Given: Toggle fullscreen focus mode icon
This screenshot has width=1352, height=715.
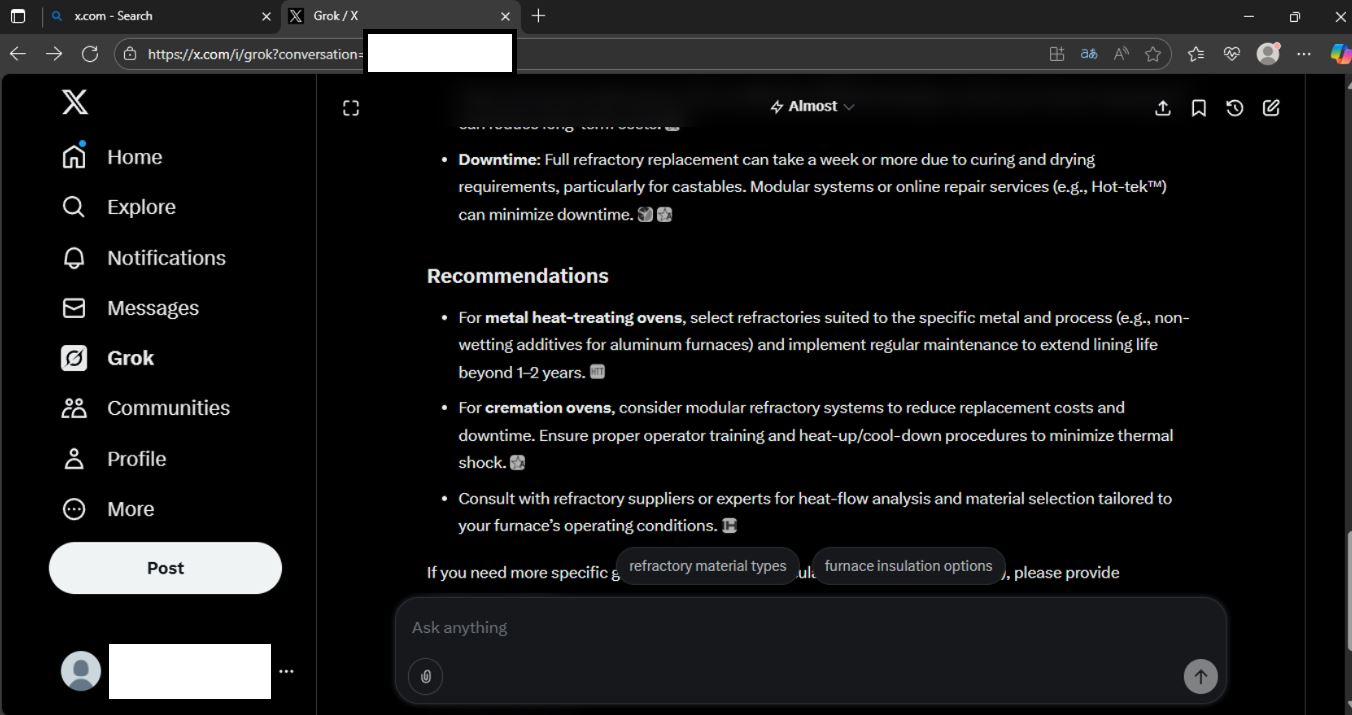Looking at the screenshot, I should pos(351,108).
